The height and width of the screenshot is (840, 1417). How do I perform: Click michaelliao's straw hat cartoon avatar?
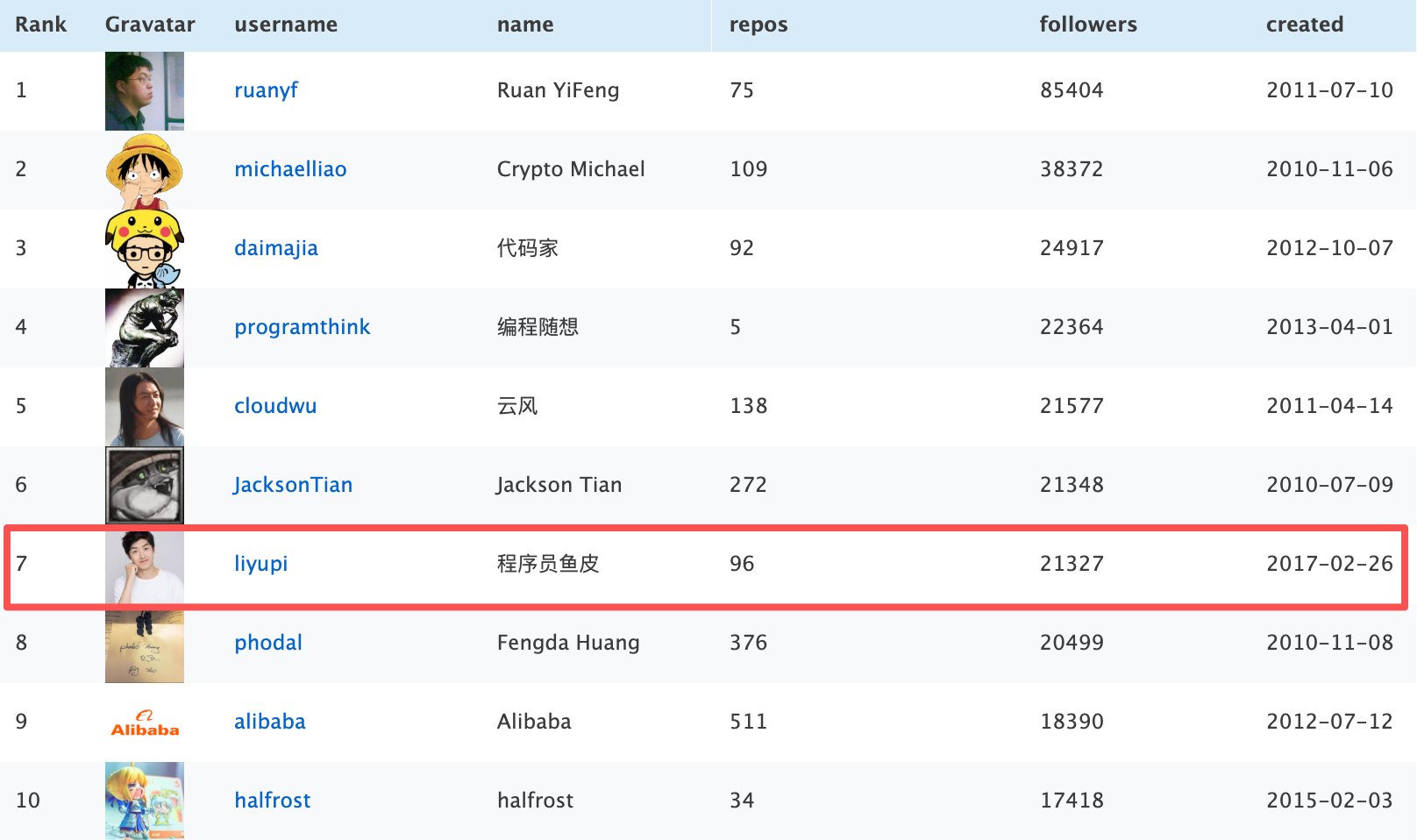[145, 170]
